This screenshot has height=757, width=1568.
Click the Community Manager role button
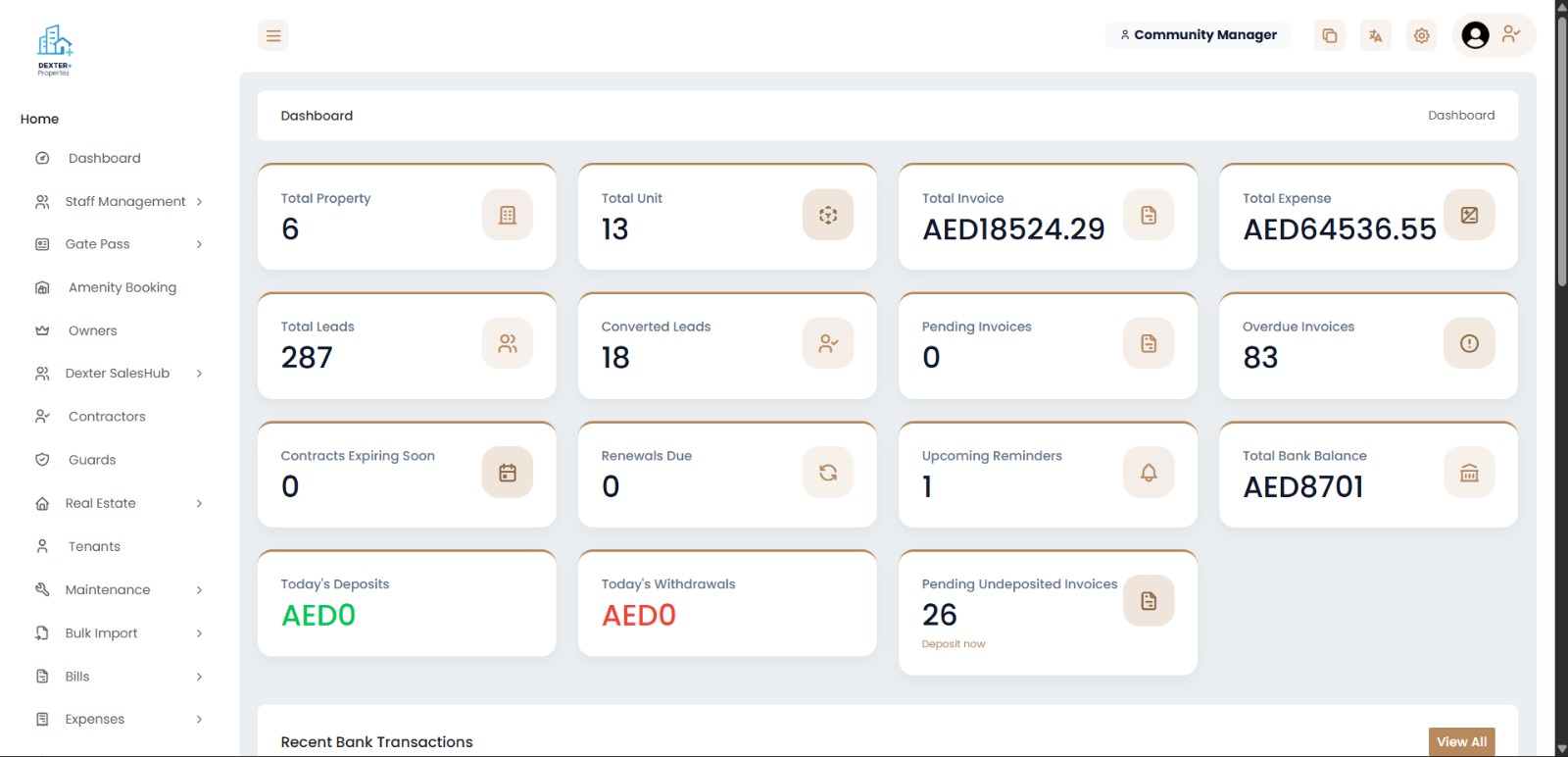point(1199,35)
